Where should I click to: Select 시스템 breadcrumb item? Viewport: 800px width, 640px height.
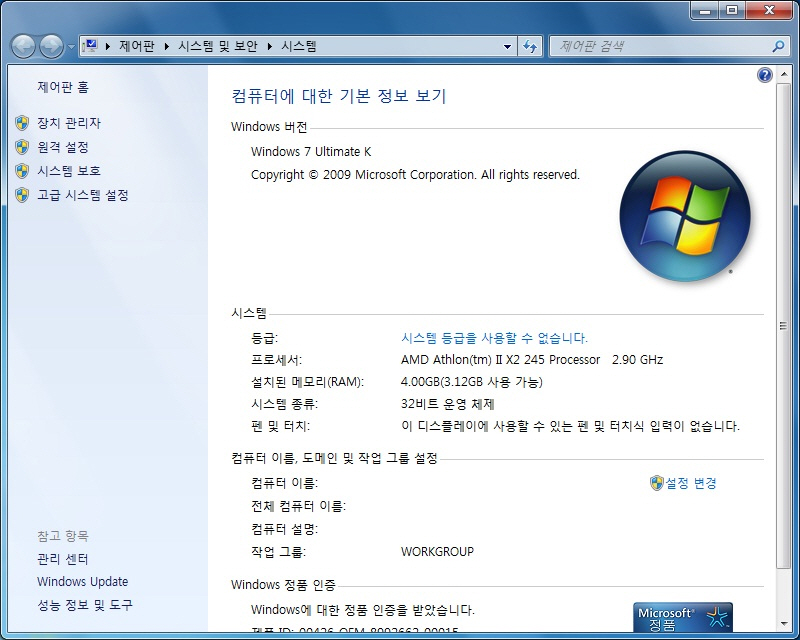click(299, 46)
